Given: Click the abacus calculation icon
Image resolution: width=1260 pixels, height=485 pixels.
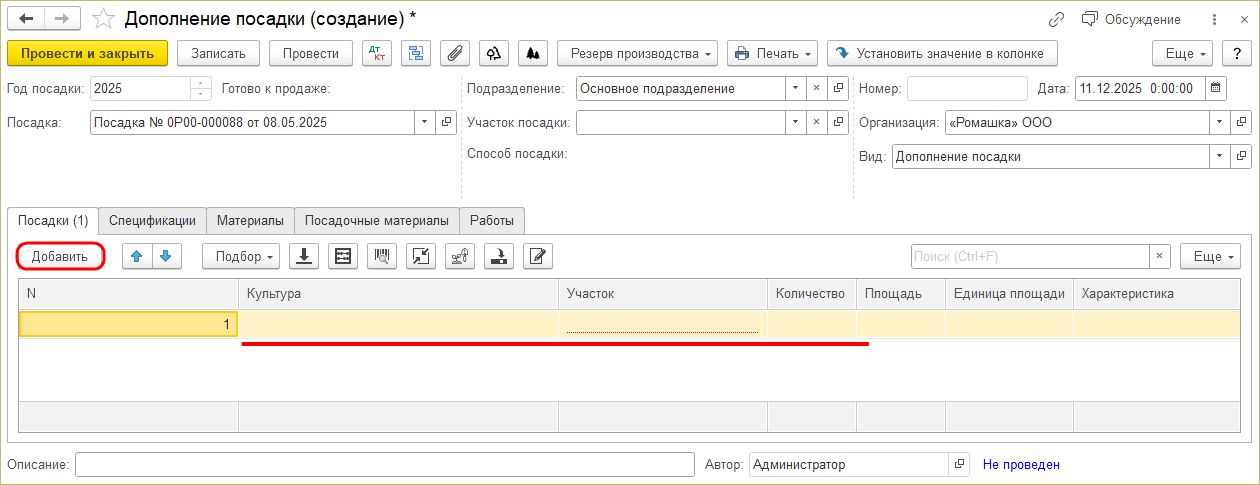Looking at the screenshot, I should 343,256.
